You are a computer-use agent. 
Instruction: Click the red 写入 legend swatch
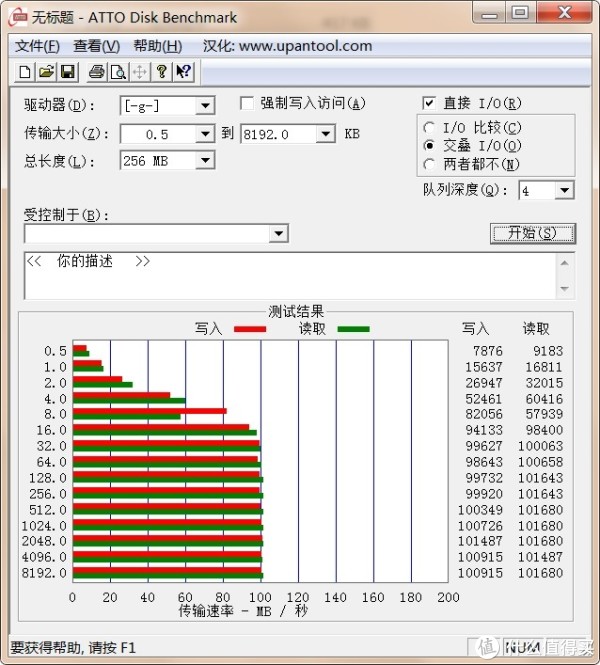pyautogui.click(x=250, y=329)
